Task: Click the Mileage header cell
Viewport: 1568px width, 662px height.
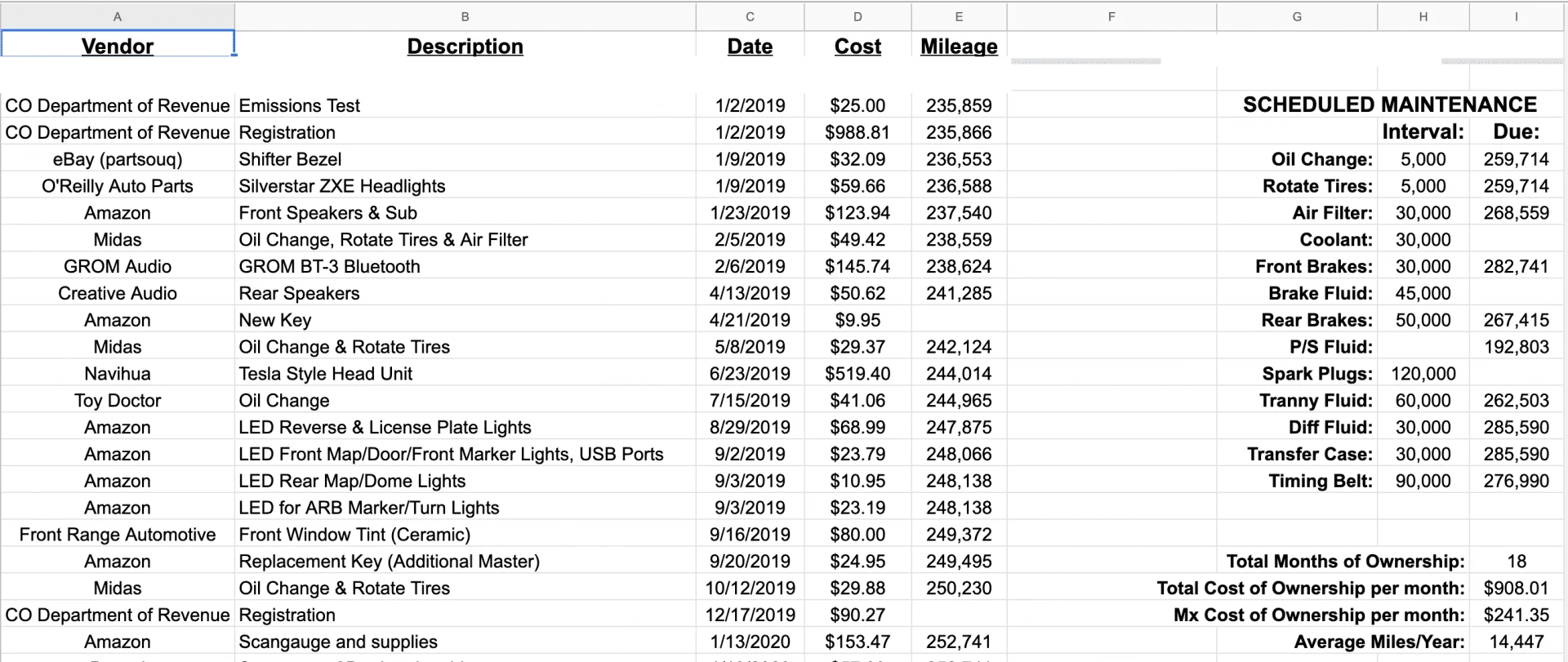Action: (958, 47)
